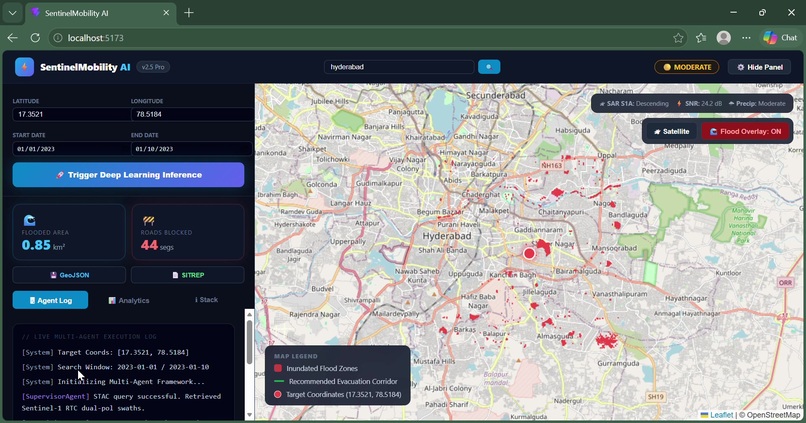Click the SNR 24.2 dB indicator

point(700,103)
